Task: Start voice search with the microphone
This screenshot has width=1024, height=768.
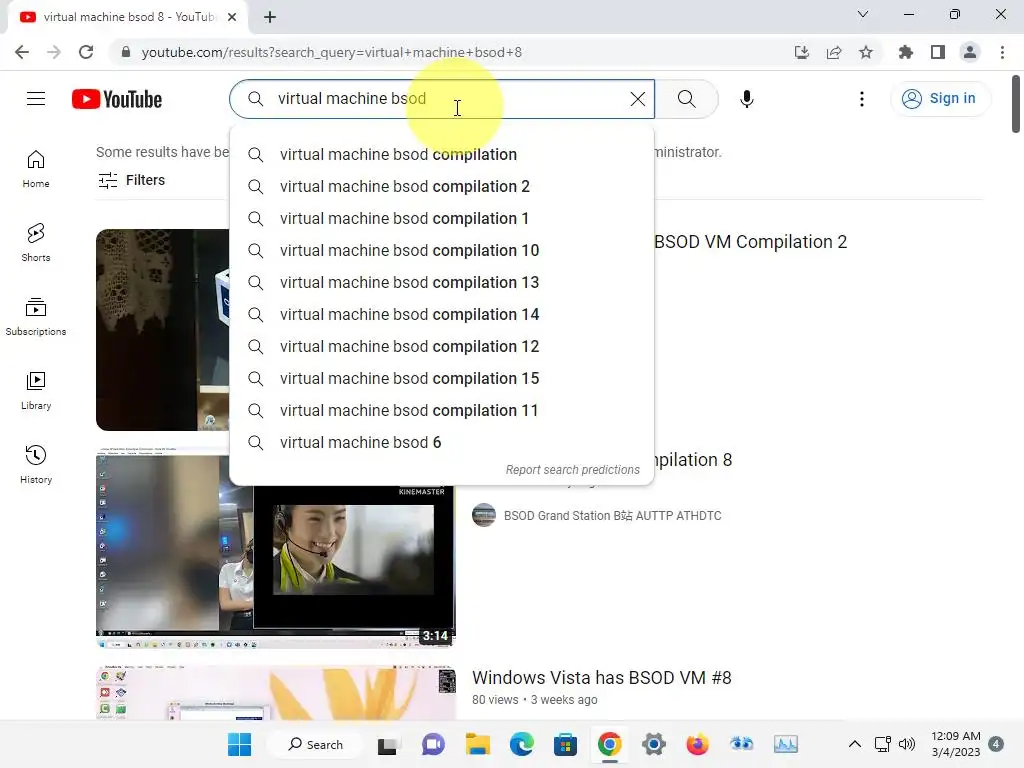Action: click(x=746, y=99)
